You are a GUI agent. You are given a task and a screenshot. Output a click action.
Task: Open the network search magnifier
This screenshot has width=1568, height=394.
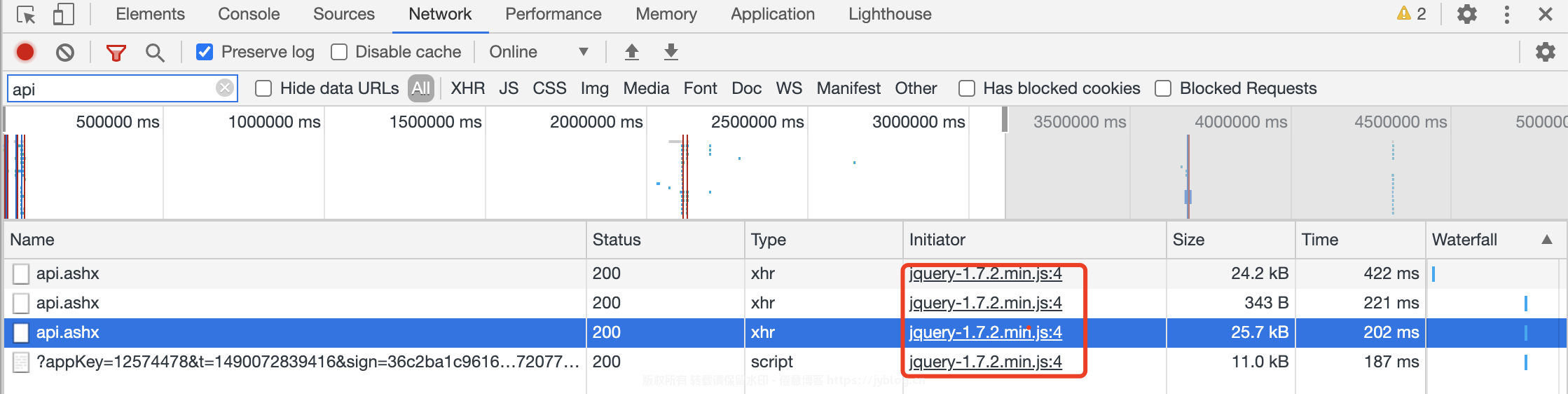coord(155,53)
